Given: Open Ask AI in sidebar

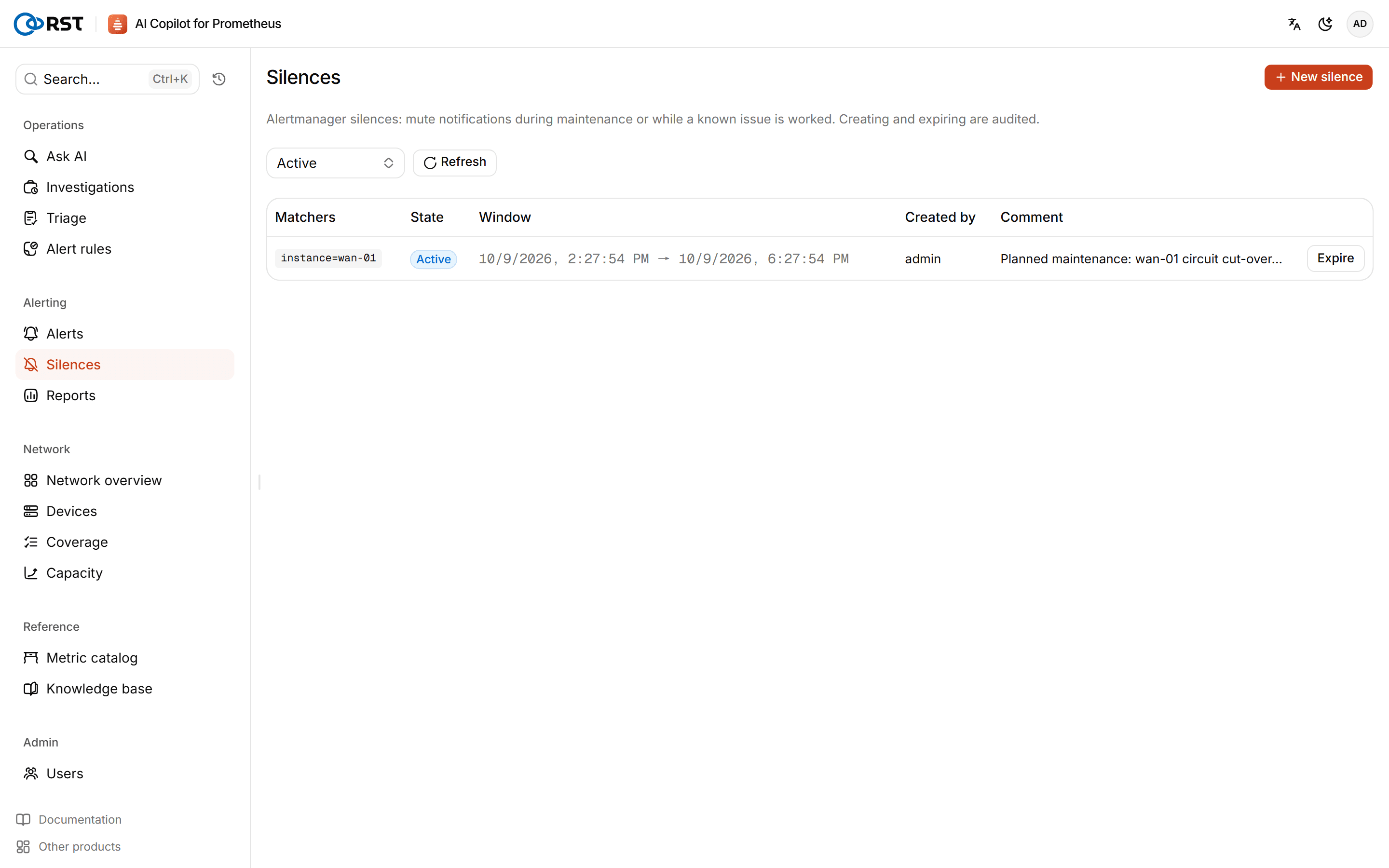Looking at the screenshot, I should coord(124,156).
